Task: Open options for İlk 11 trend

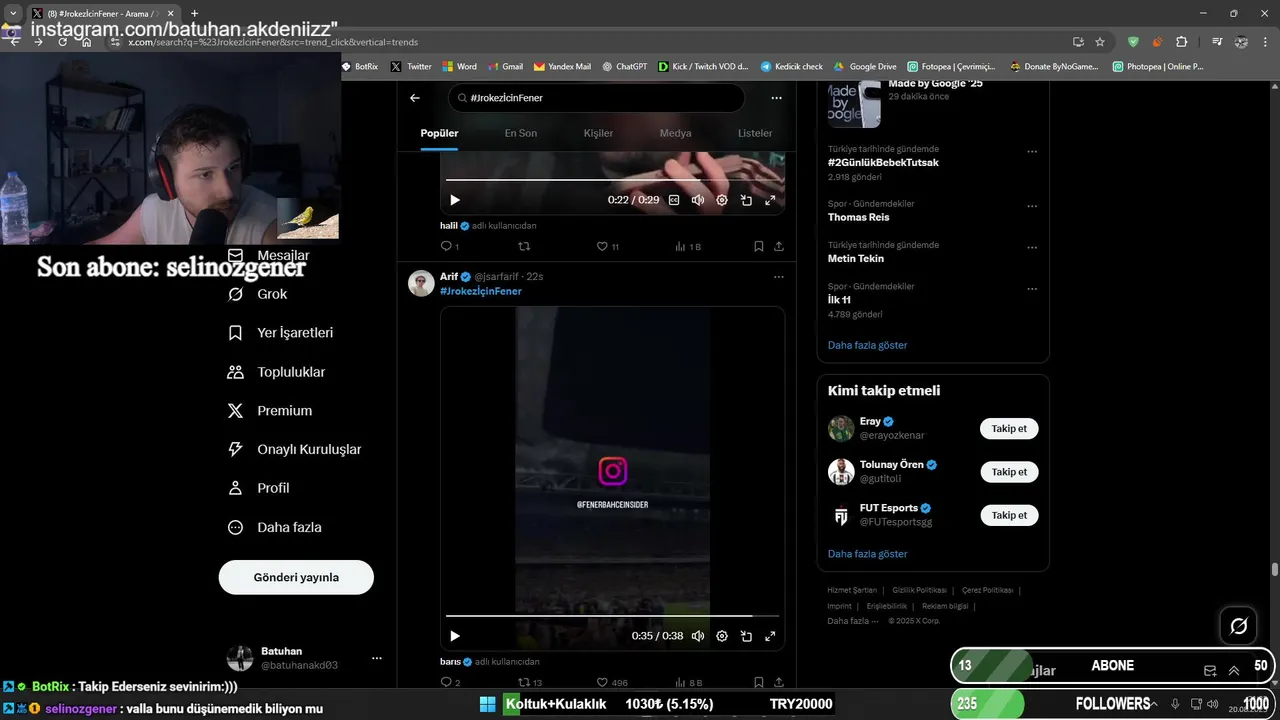Action: click(1032, 289)
